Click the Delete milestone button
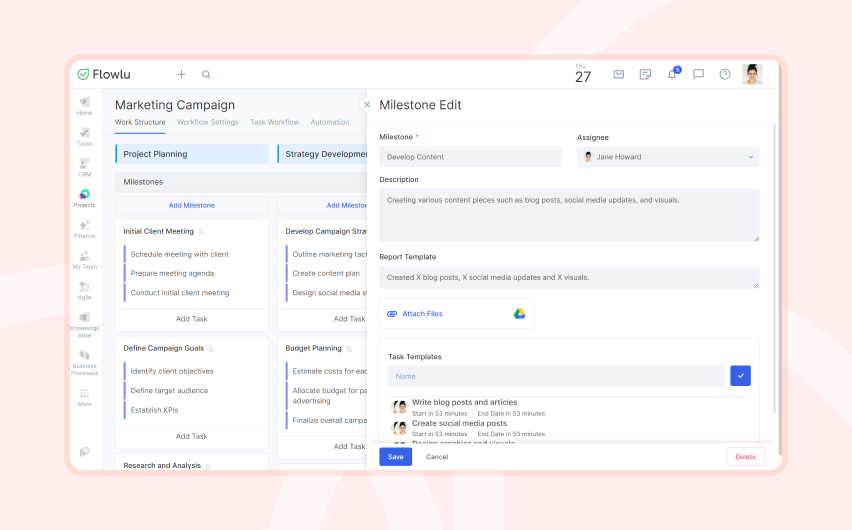The image size is (852, 530). 746,457
